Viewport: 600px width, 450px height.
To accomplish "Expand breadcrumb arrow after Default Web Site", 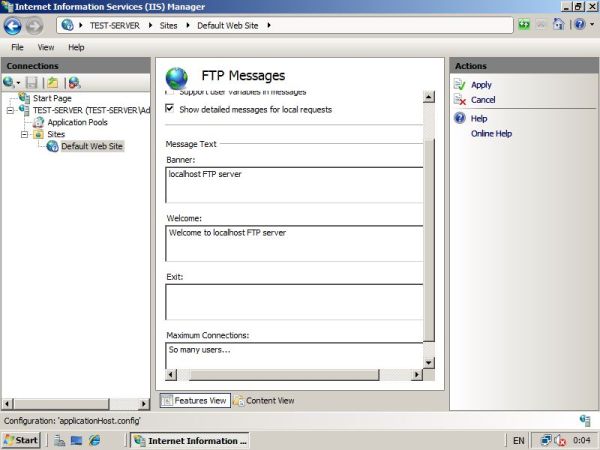I will pyautogui.click(x=269, y=25).
